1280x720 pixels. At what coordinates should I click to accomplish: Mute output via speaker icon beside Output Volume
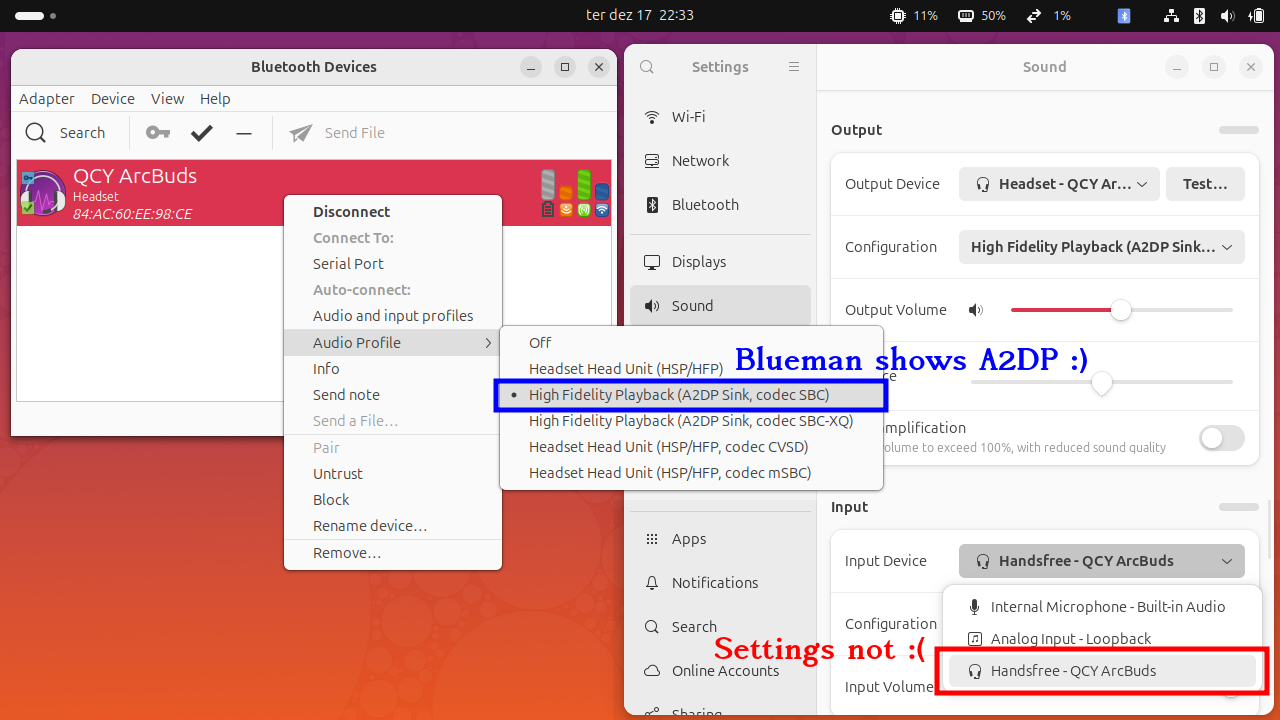[976, 310]
